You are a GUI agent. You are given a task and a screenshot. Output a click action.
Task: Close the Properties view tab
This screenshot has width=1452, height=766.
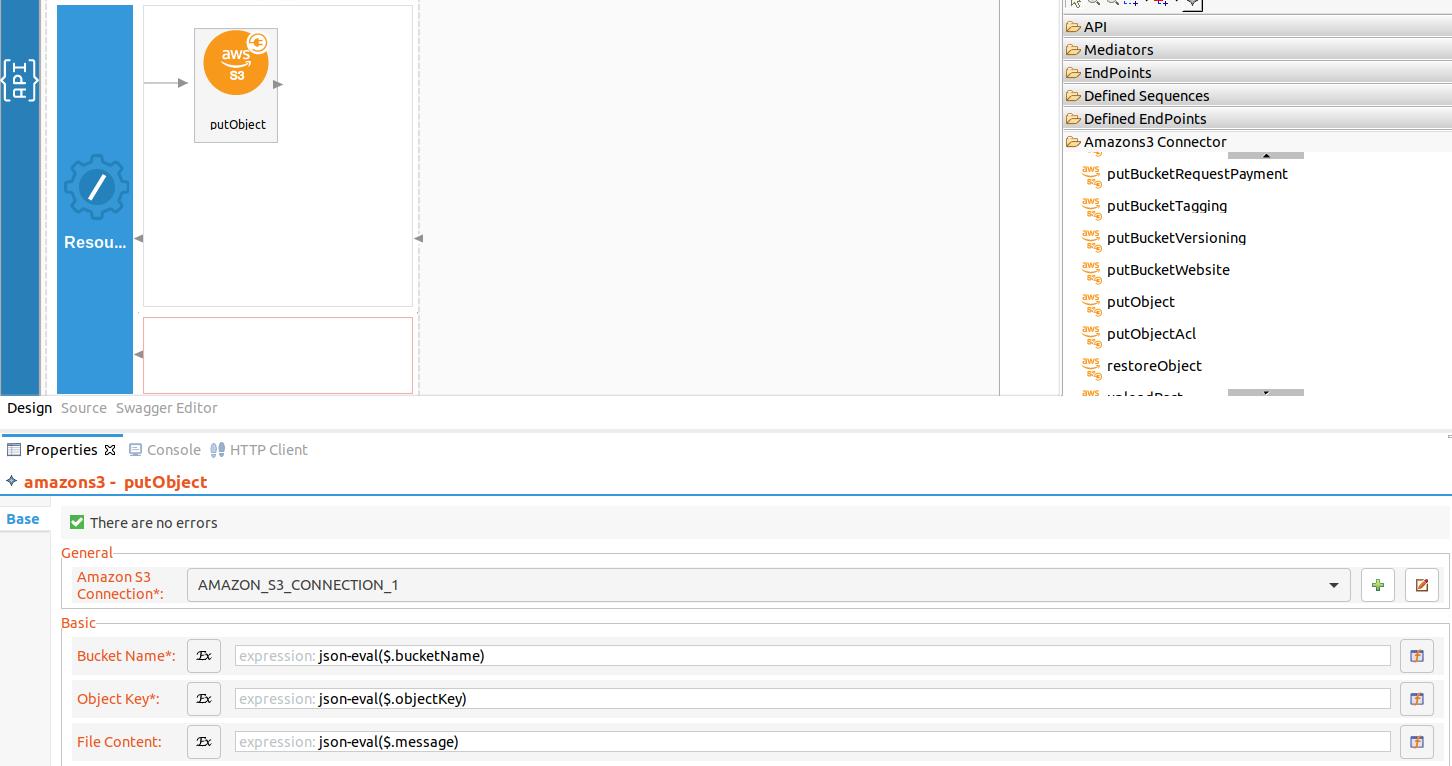point(110,450)
